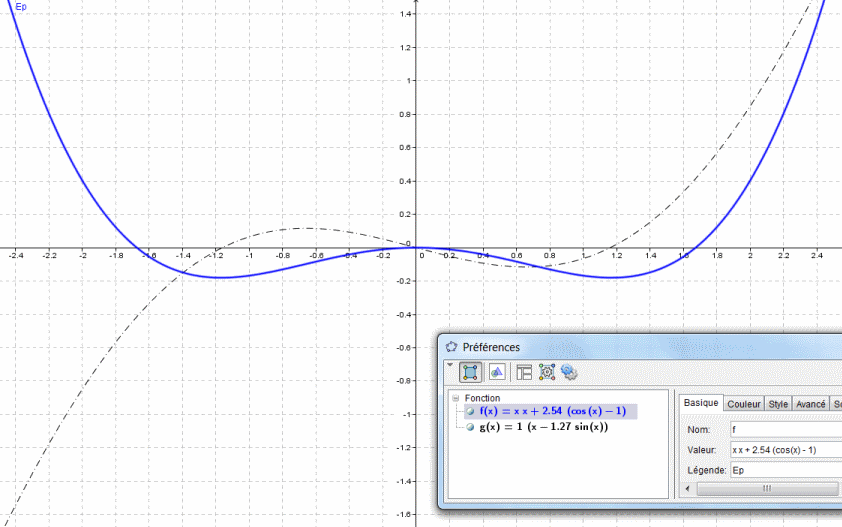Select g(x) = 1 (x − 1.27 sin(x)) in list
842x527 pixels.
(x=544, y=427)
